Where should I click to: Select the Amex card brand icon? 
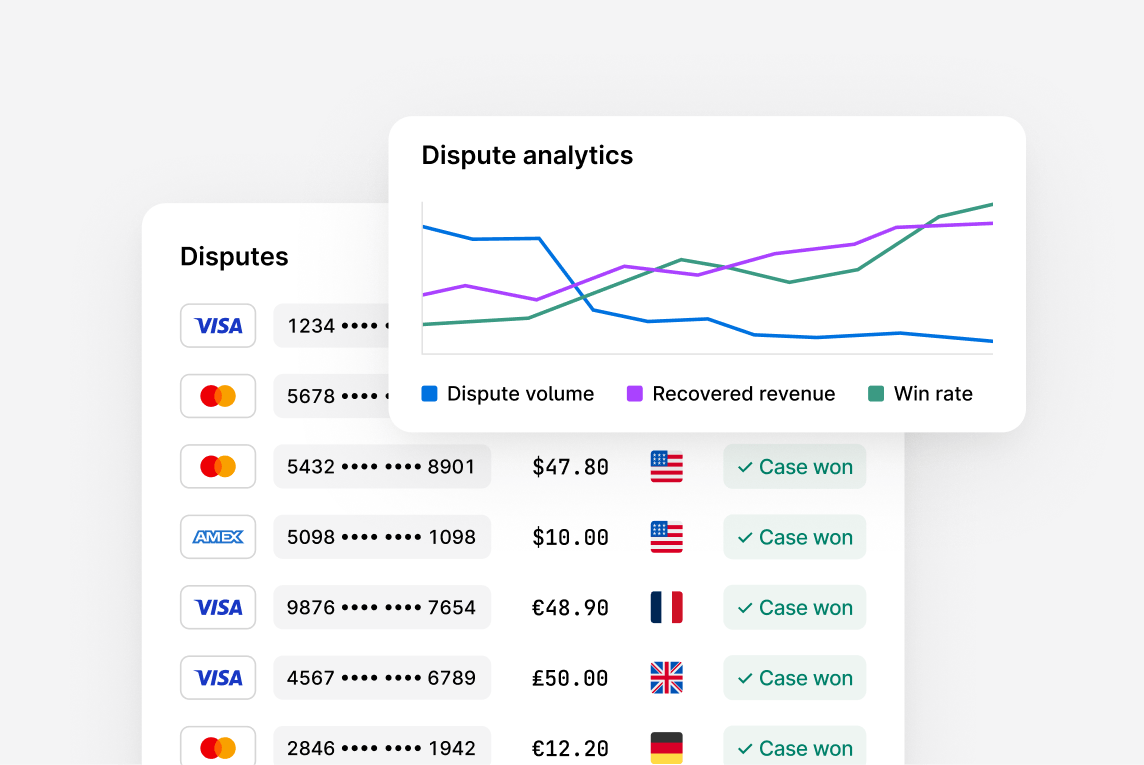(x=218, y=537)
